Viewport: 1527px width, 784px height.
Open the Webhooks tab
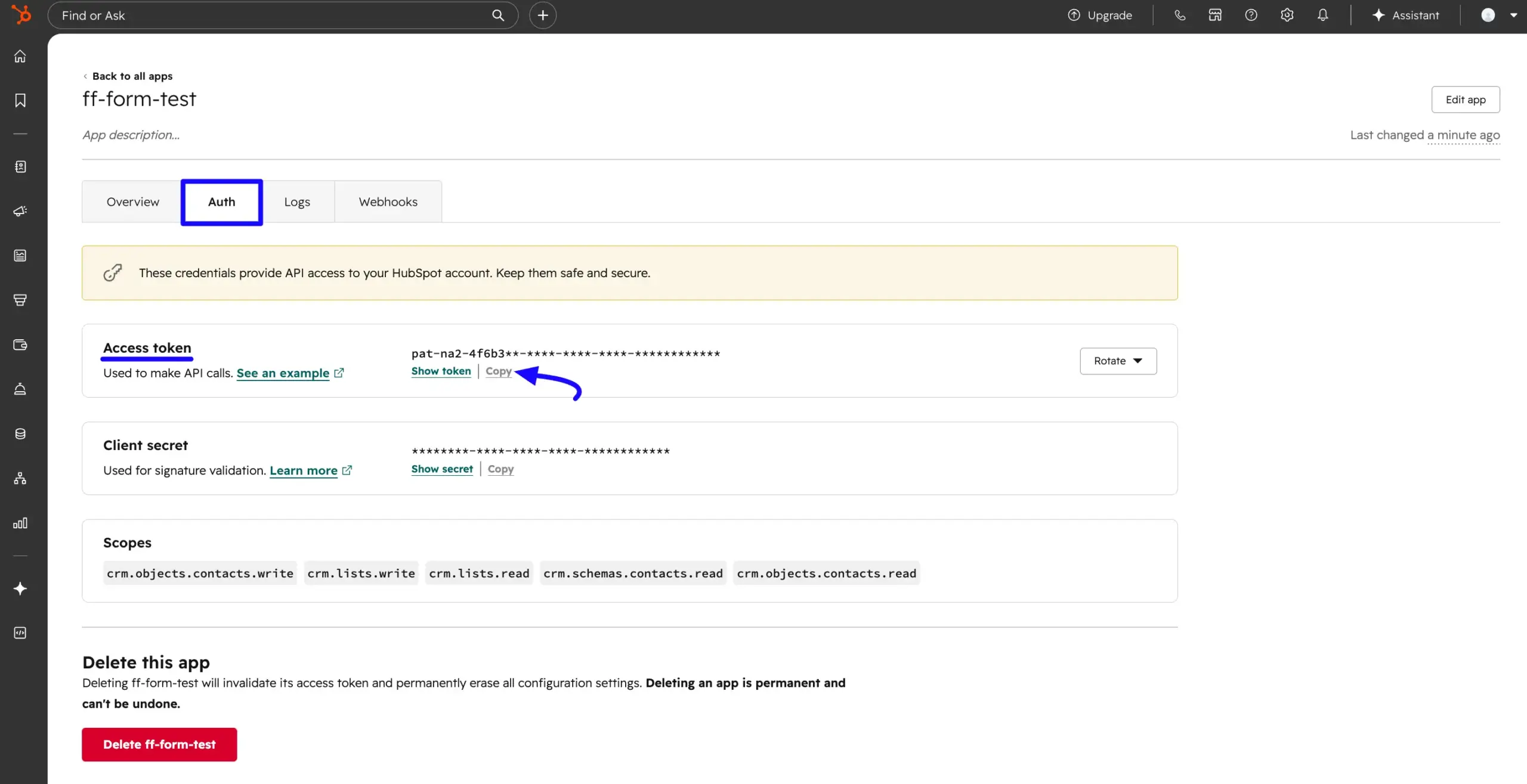pos(388,202)
